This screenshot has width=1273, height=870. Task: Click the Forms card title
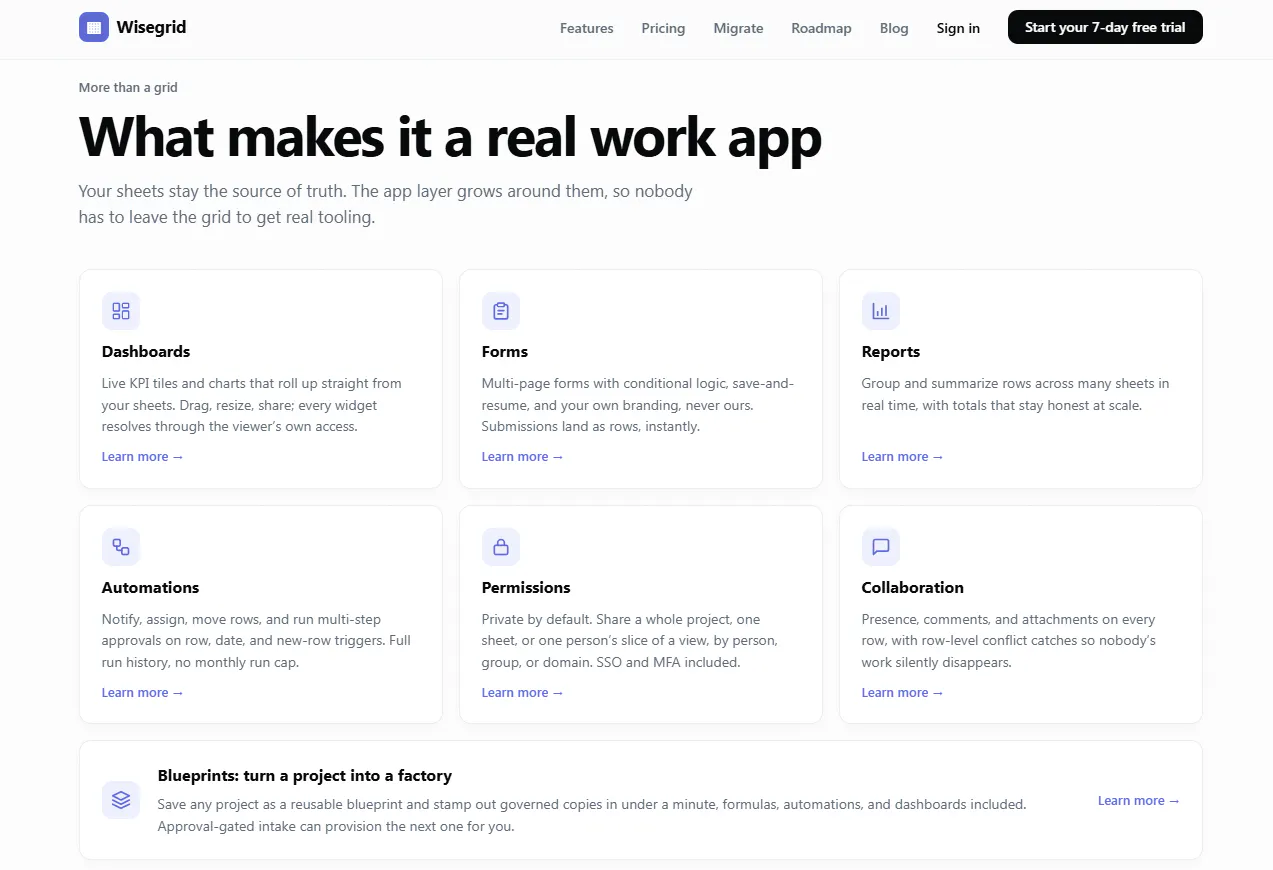tap(505, 352)
